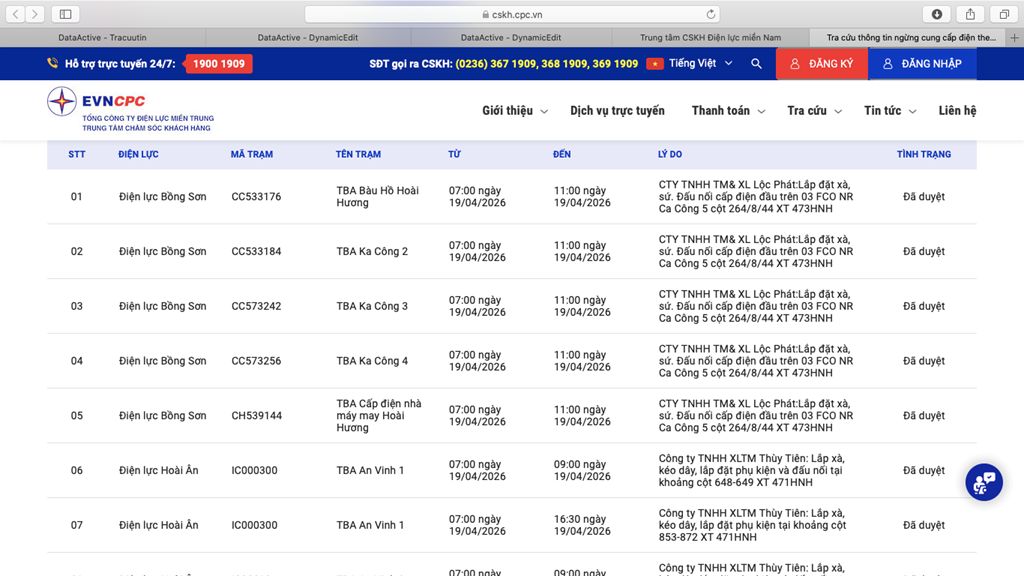
Task: Click the page reload icon
Action: 711,14
